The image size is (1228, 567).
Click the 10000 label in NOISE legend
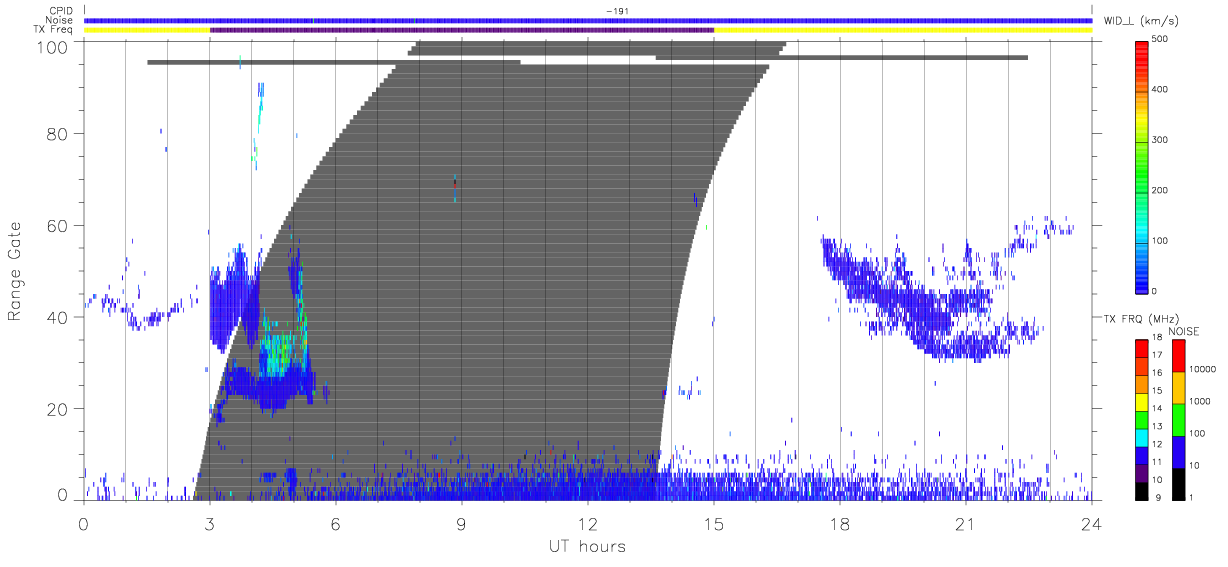[x=1203, y=370]
